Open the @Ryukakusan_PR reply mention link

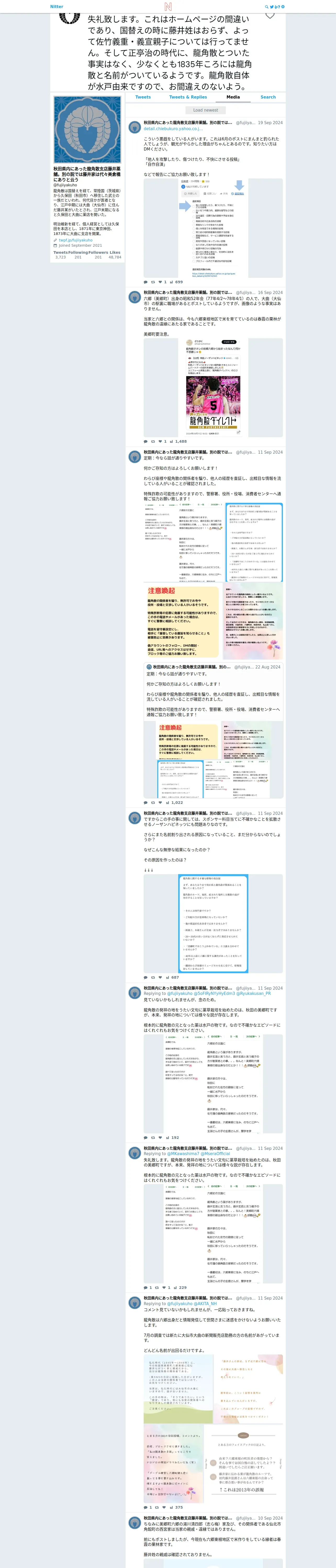(254, 993)
